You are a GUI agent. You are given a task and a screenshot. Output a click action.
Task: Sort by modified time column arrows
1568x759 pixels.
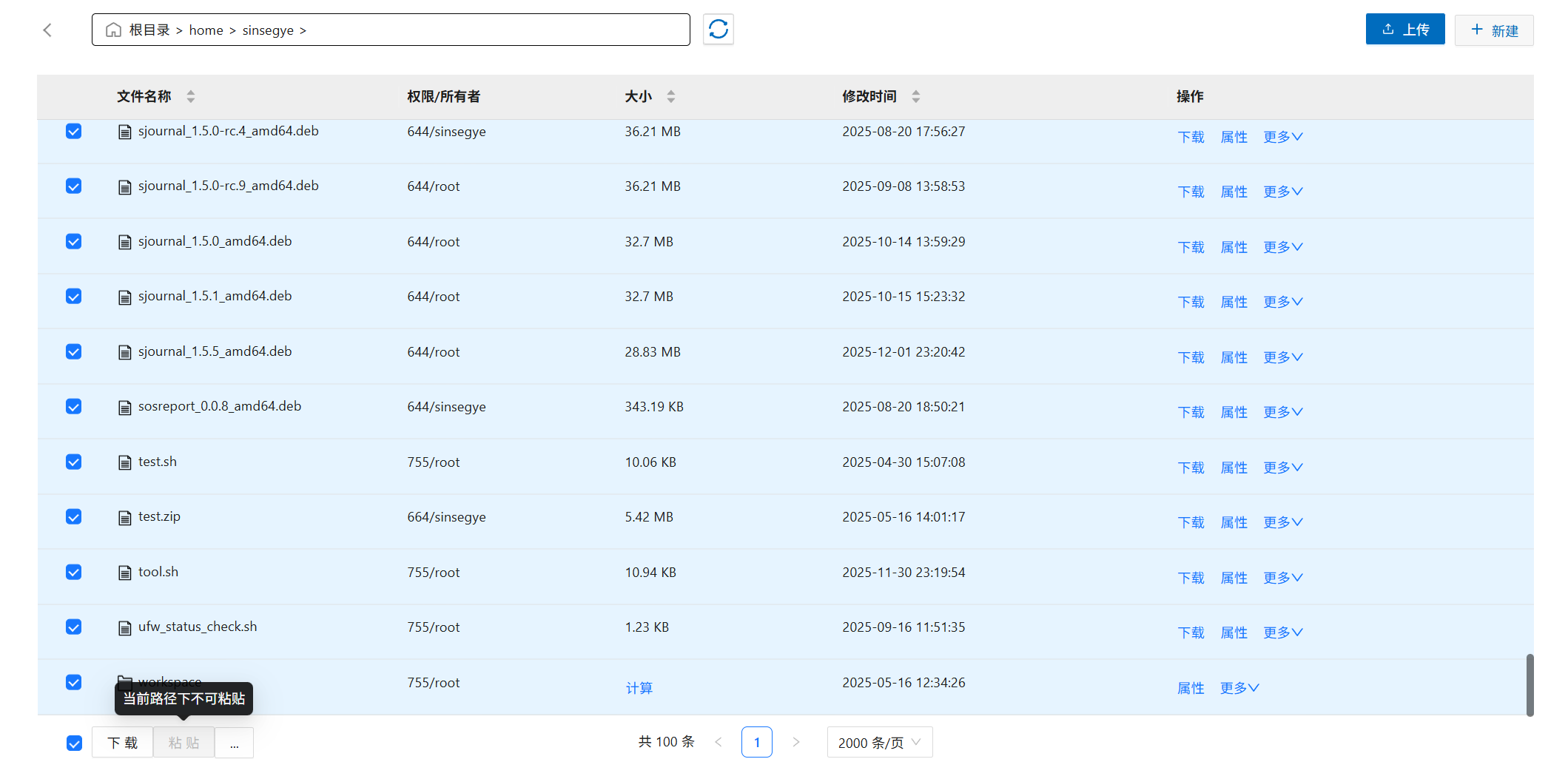[916, 97]
